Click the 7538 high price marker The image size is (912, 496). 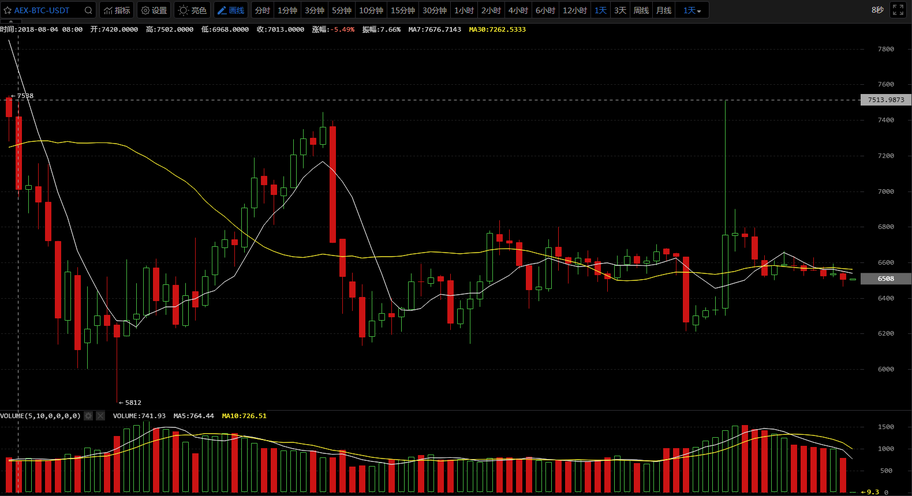[x=23, y=96]
